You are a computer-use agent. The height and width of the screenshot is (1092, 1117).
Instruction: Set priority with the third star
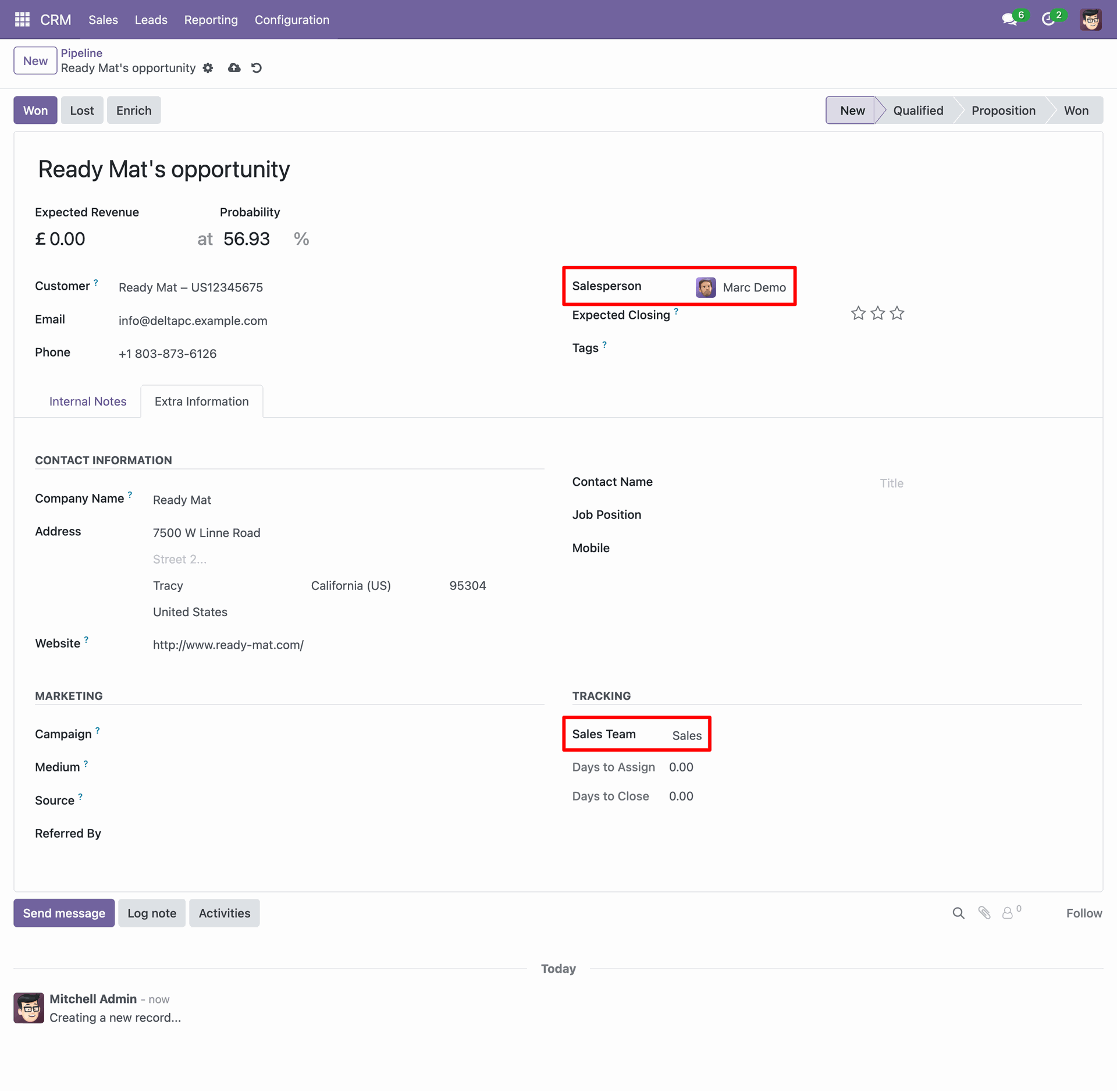click(x=897, y=314)
